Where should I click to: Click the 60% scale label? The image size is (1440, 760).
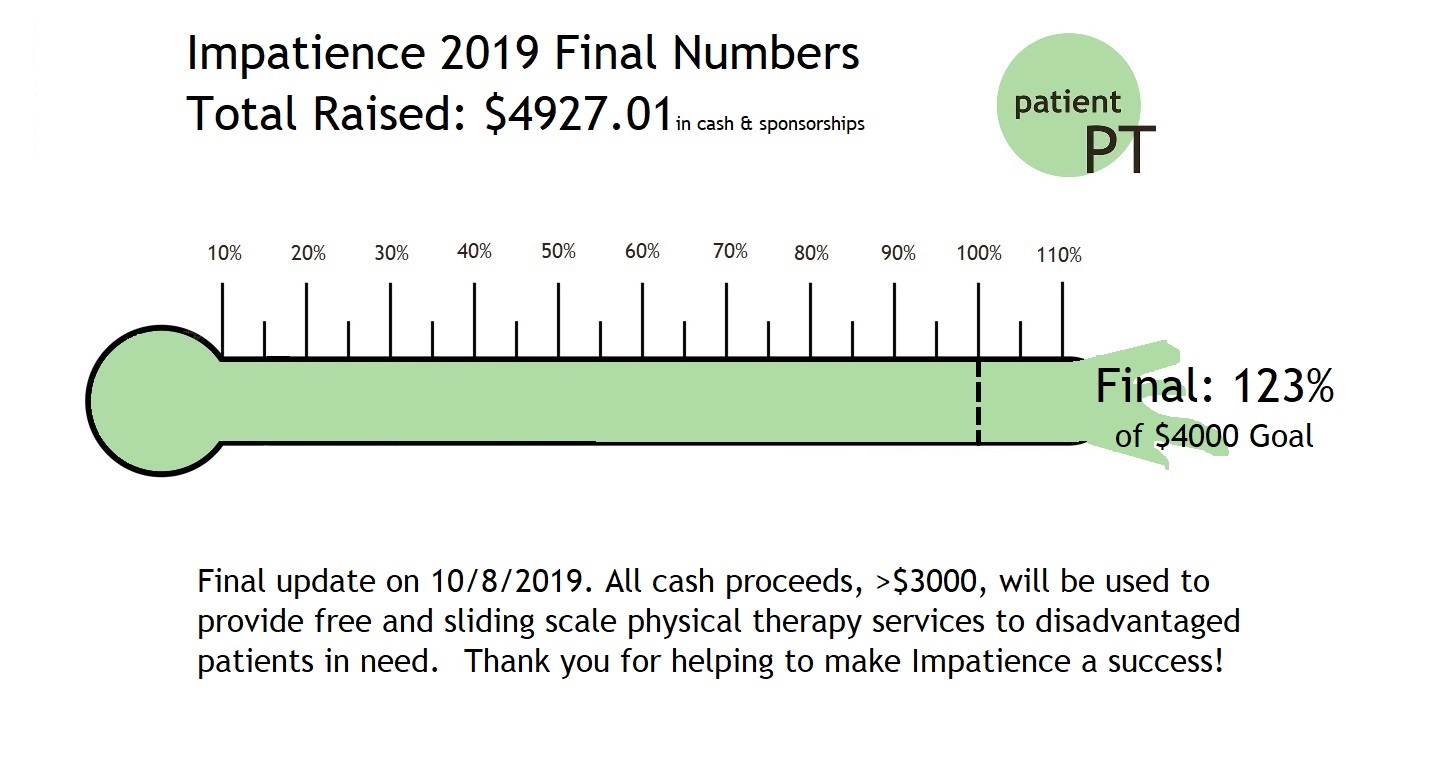click(642, 252)
